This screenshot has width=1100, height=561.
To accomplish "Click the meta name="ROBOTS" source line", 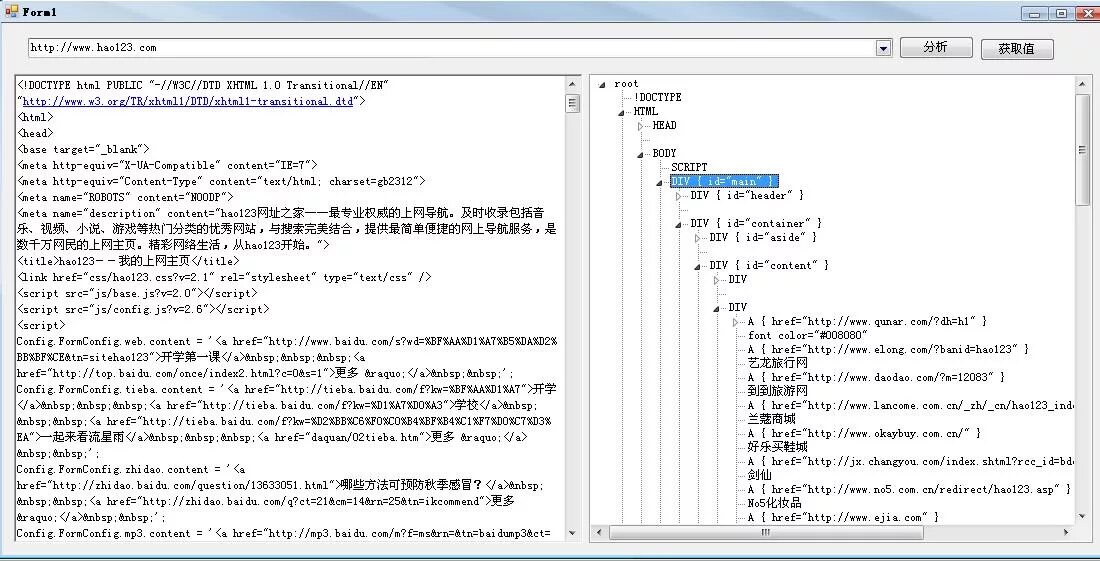I will pos(125,197).
